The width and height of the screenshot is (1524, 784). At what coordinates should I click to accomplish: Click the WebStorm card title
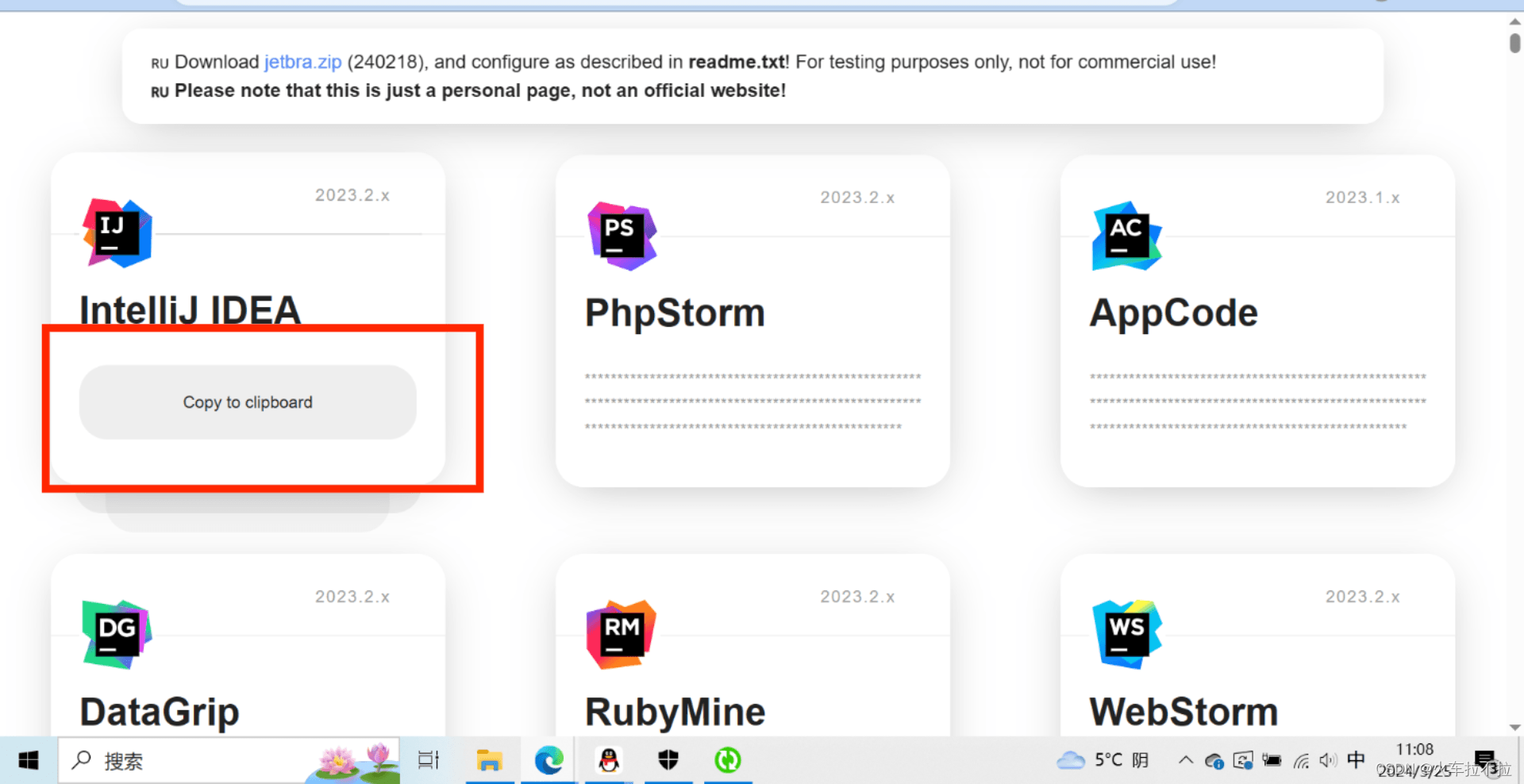(1184, 712)
